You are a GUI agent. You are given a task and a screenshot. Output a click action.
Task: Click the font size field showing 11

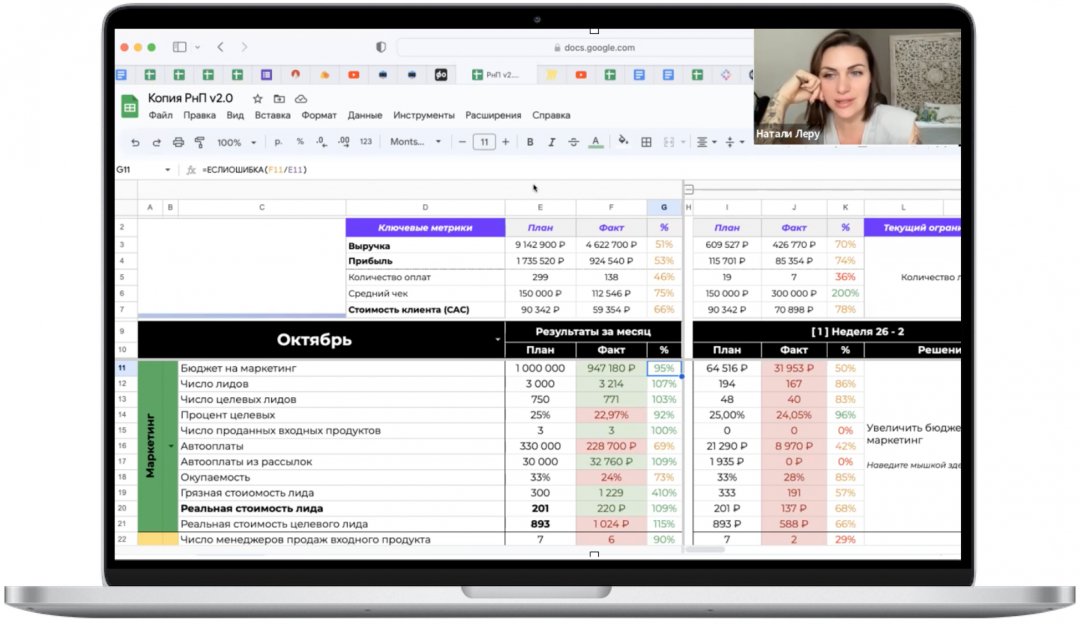[484, 142]
